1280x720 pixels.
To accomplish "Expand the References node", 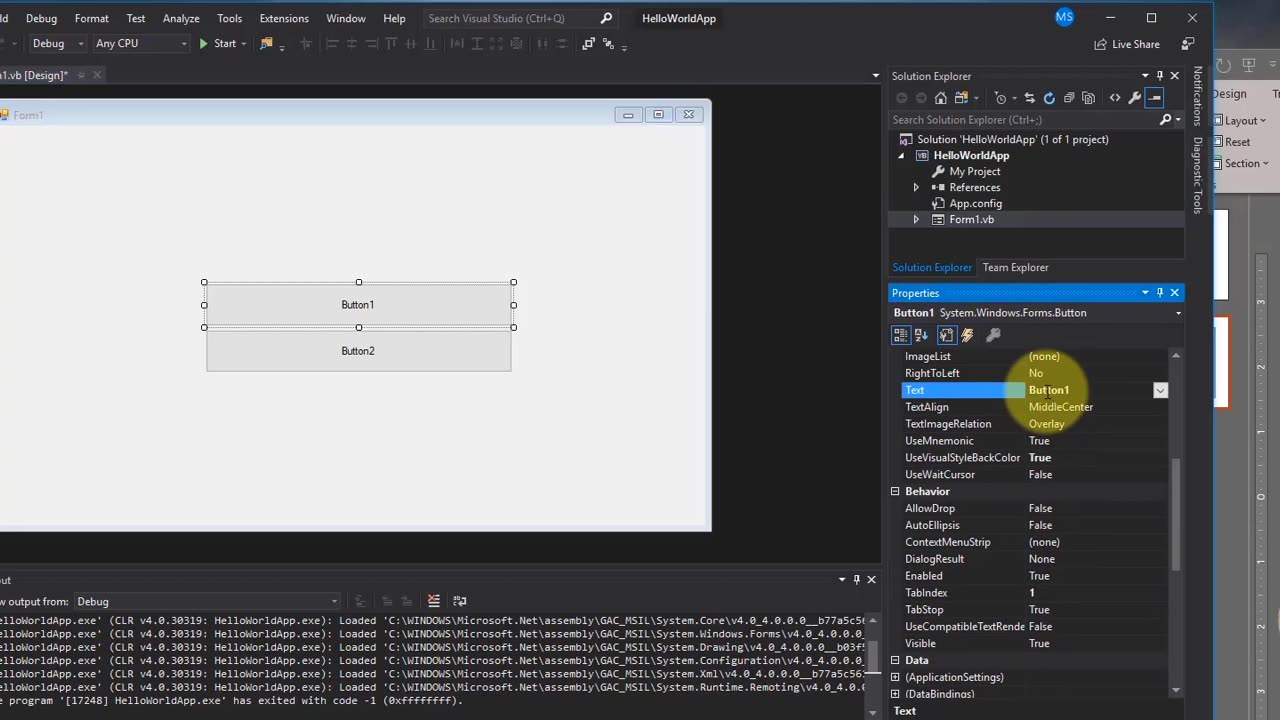I will point(916,187).
